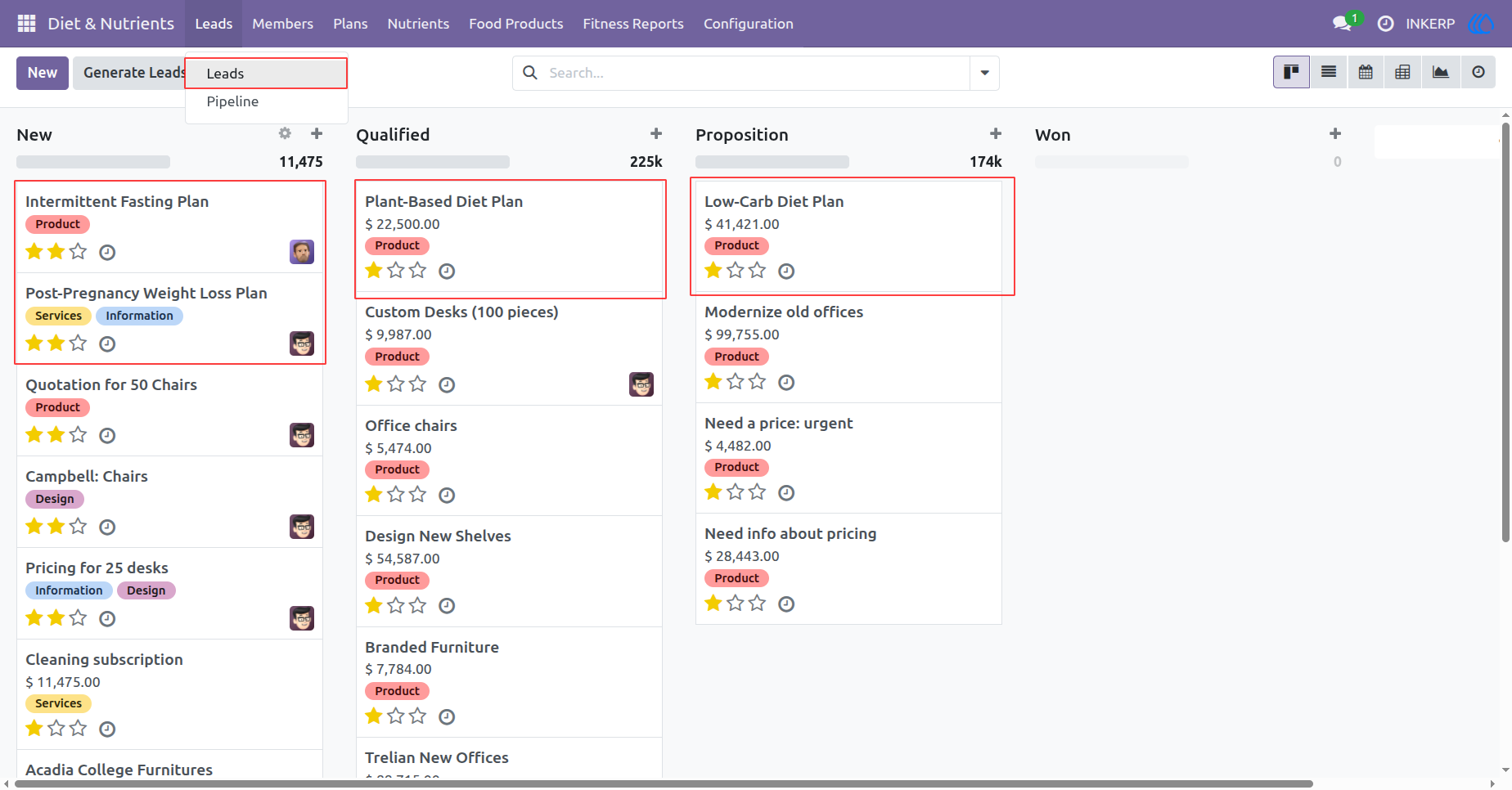Screen dimensions: 1512x790
Task: Expand the search options dropdown arrow
Action: coord(984,73)
